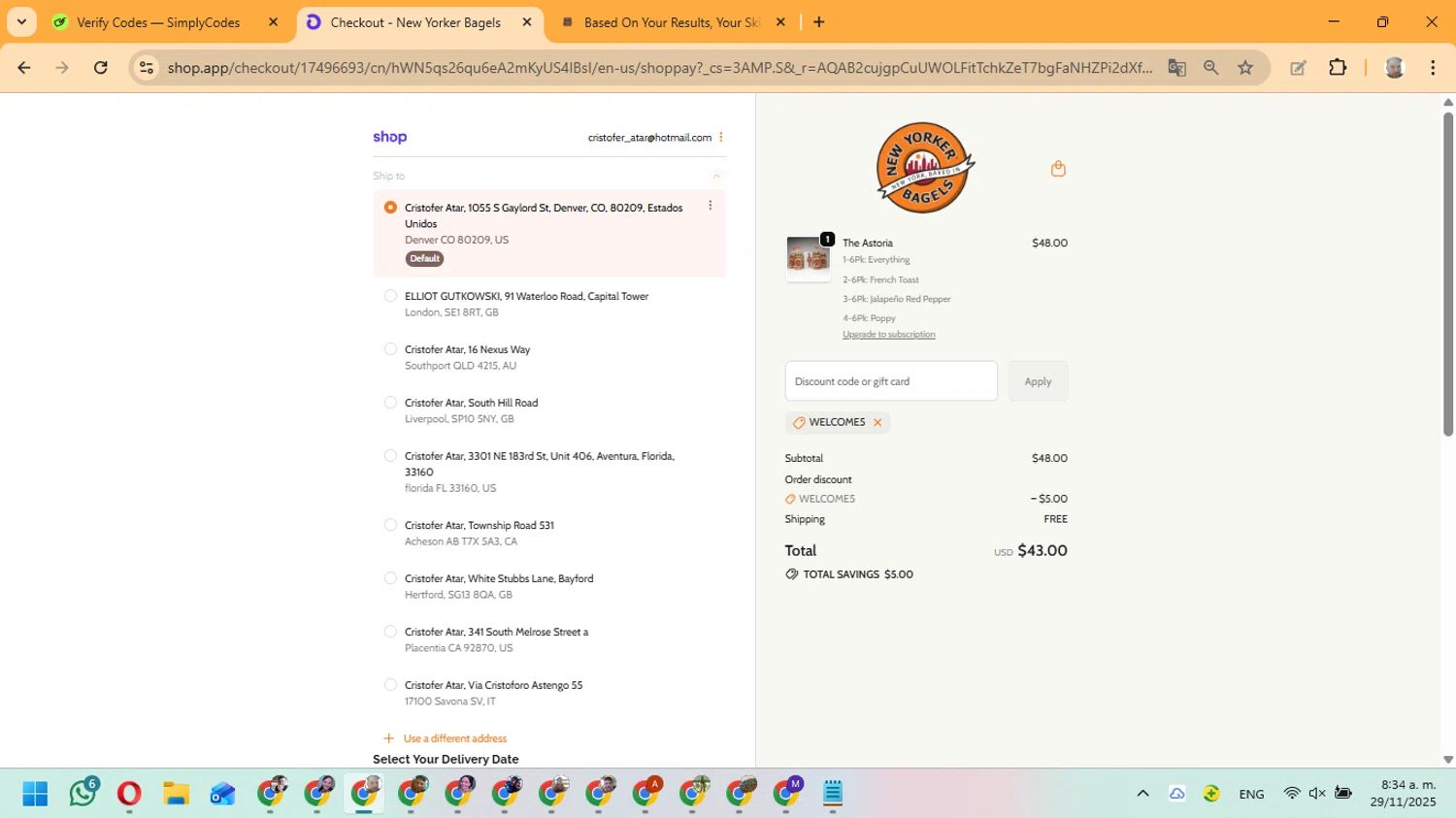
Task: Open account options next to the email address
Action: 720,138
